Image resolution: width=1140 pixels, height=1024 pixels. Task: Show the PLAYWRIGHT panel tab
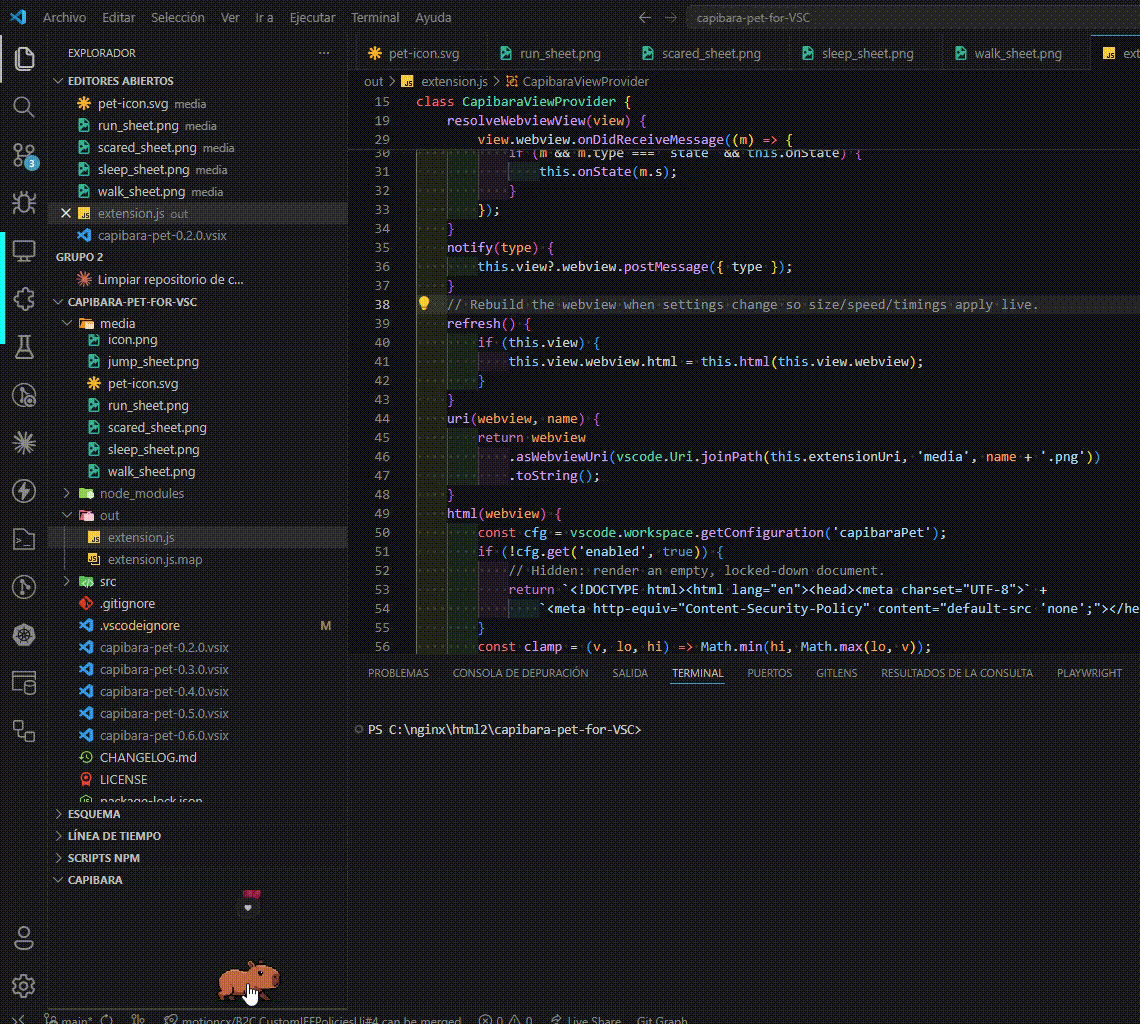[x=1089, y=673]
